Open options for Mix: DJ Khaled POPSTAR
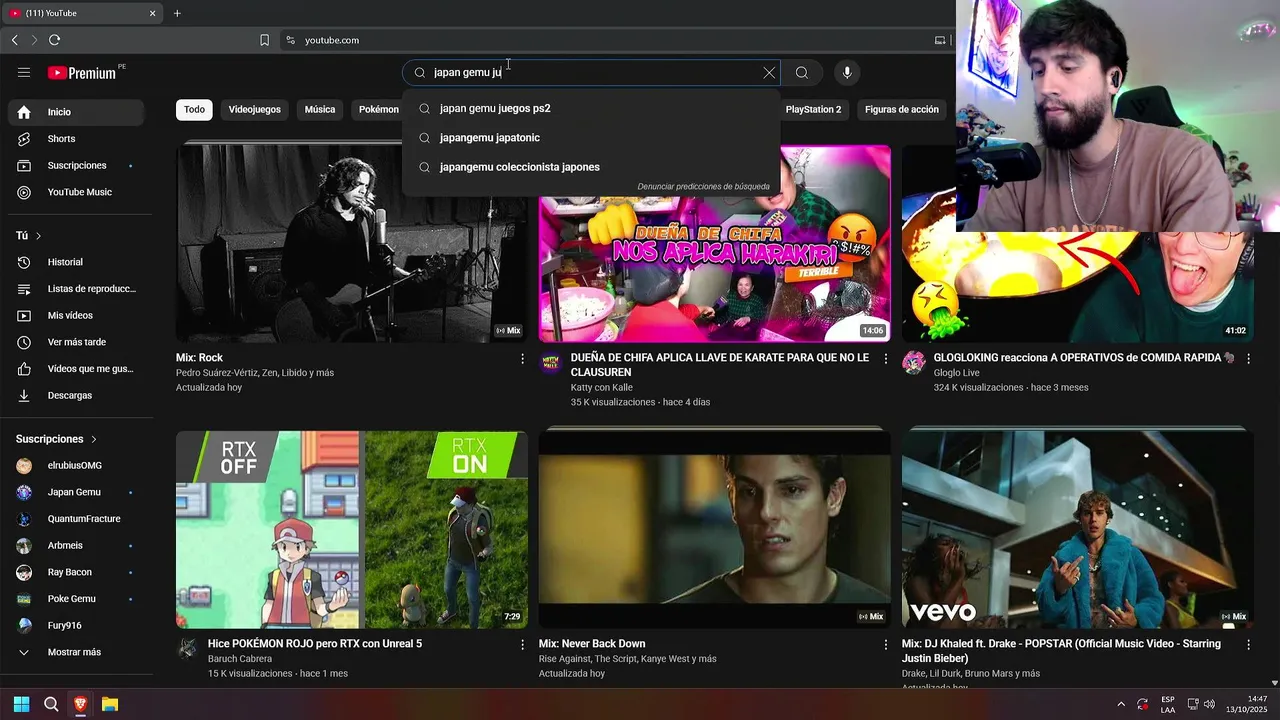The width and height of the screenshot is (1280, 720). pos(1248,645)
